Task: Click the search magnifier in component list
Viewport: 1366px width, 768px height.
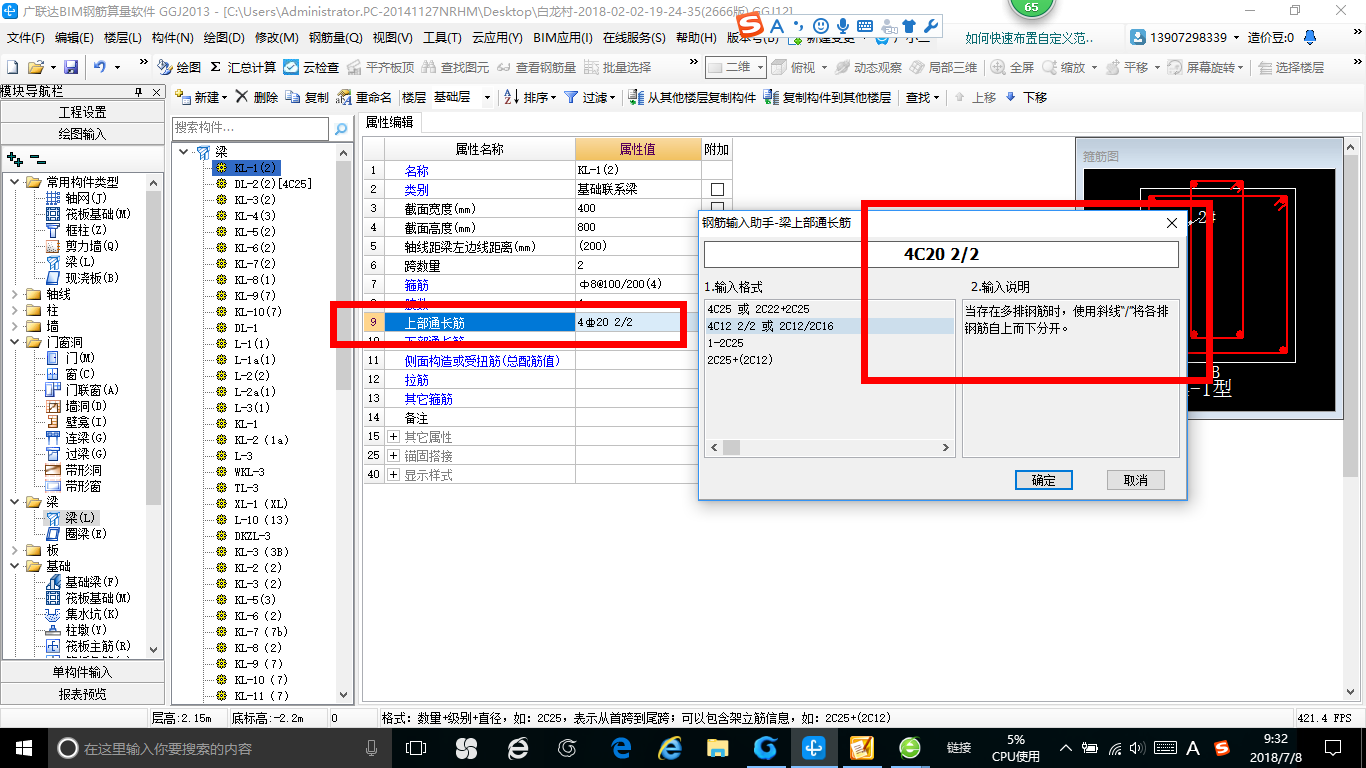Action: 341,129
